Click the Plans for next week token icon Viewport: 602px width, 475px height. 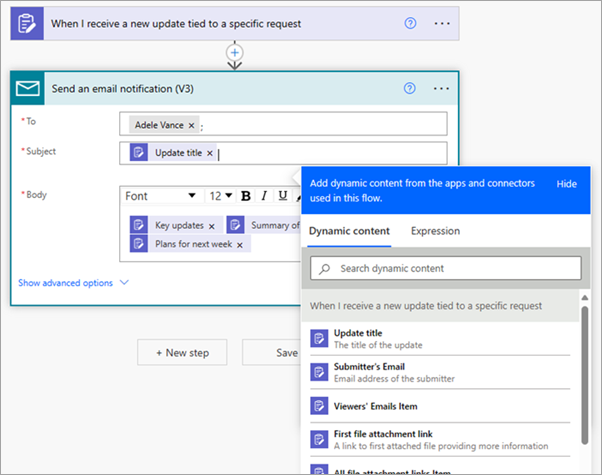click(x=139, y=243)
